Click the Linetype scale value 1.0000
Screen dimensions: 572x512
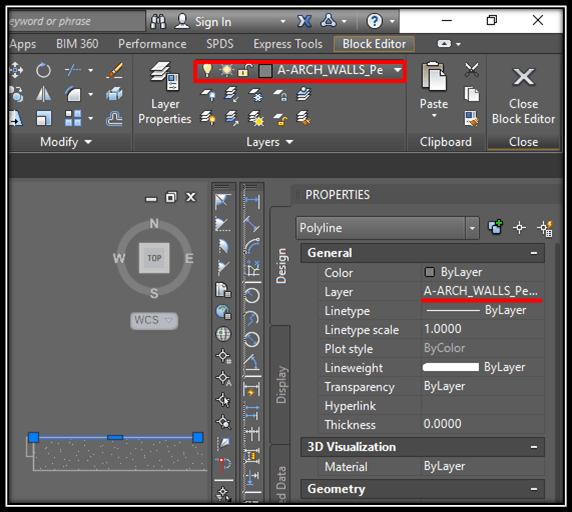(x=442, y=329)
